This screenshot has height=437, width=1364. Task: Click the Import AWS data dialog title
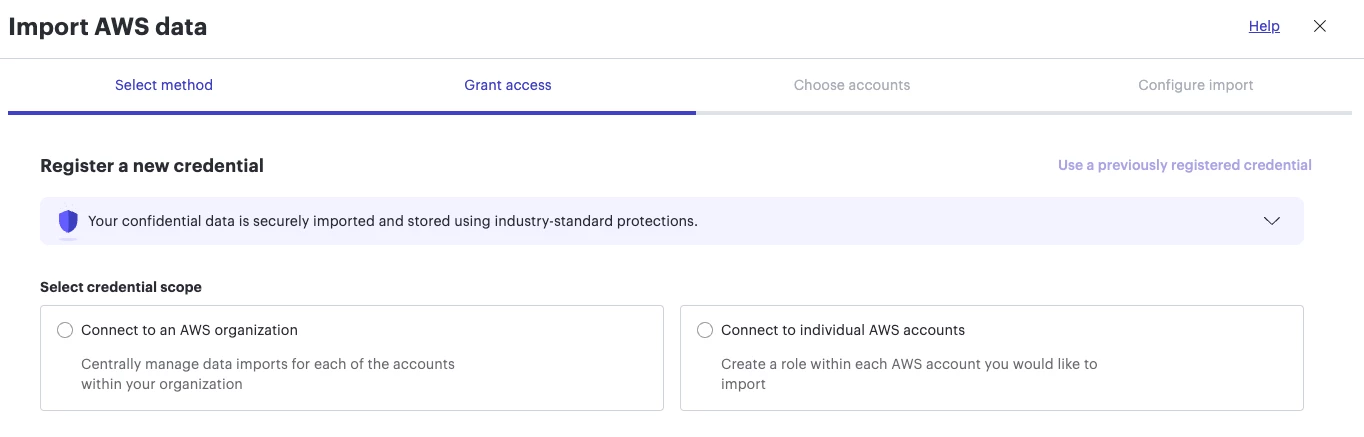pyautogui.click(x=108, y=27)
